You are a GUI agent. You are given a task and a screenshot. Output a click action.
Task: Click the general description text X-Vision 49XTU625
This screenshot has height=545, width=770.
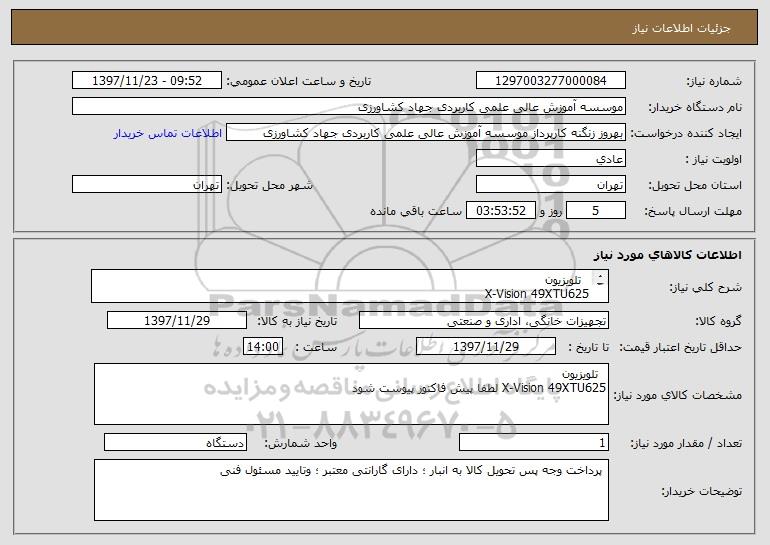[536, 294]
